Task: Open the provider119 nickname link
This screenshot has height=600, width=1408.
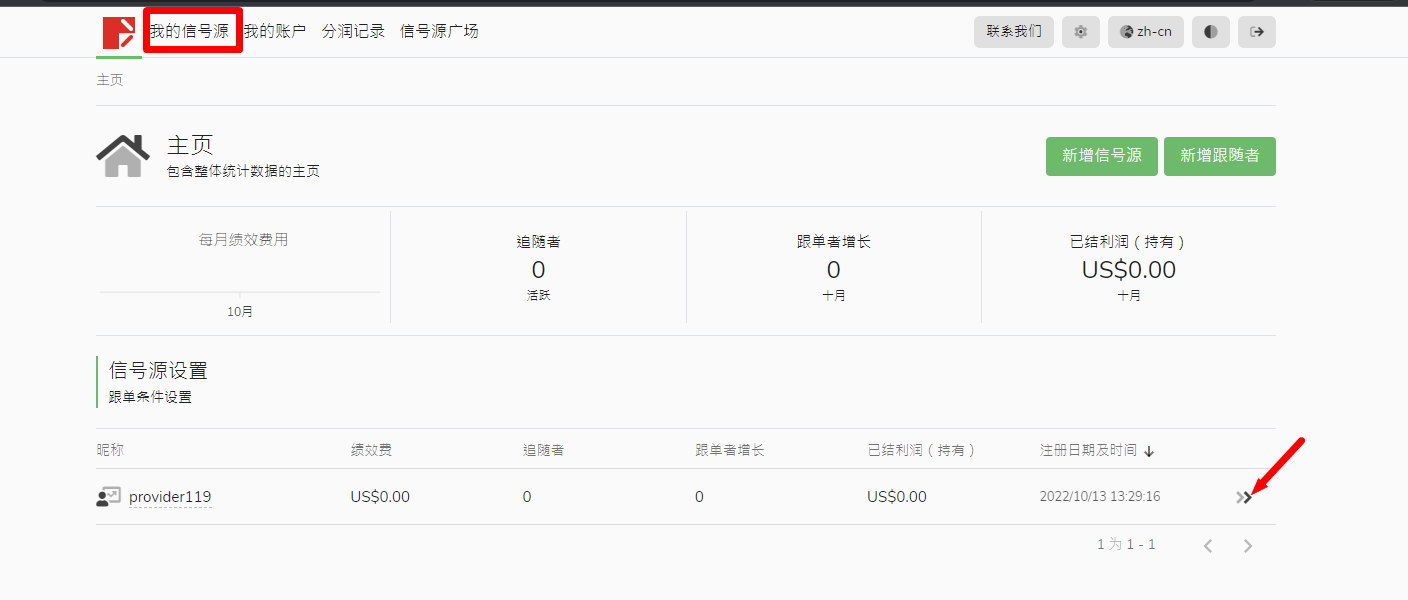Action: click(170, 497)
